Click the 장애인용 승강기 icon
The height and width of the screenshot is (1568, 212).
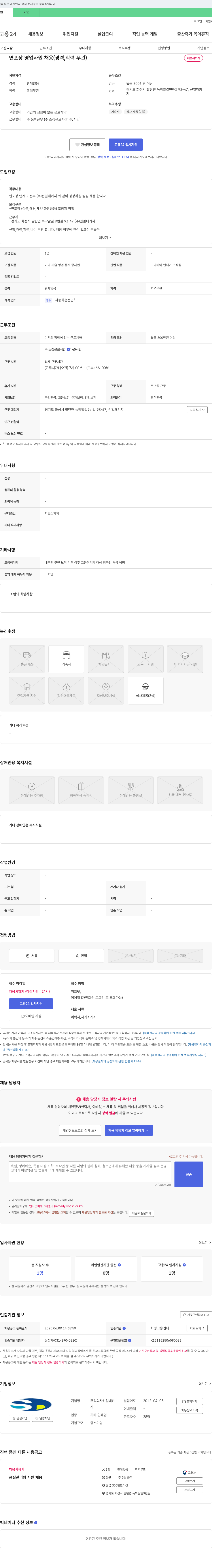(81, 790)
